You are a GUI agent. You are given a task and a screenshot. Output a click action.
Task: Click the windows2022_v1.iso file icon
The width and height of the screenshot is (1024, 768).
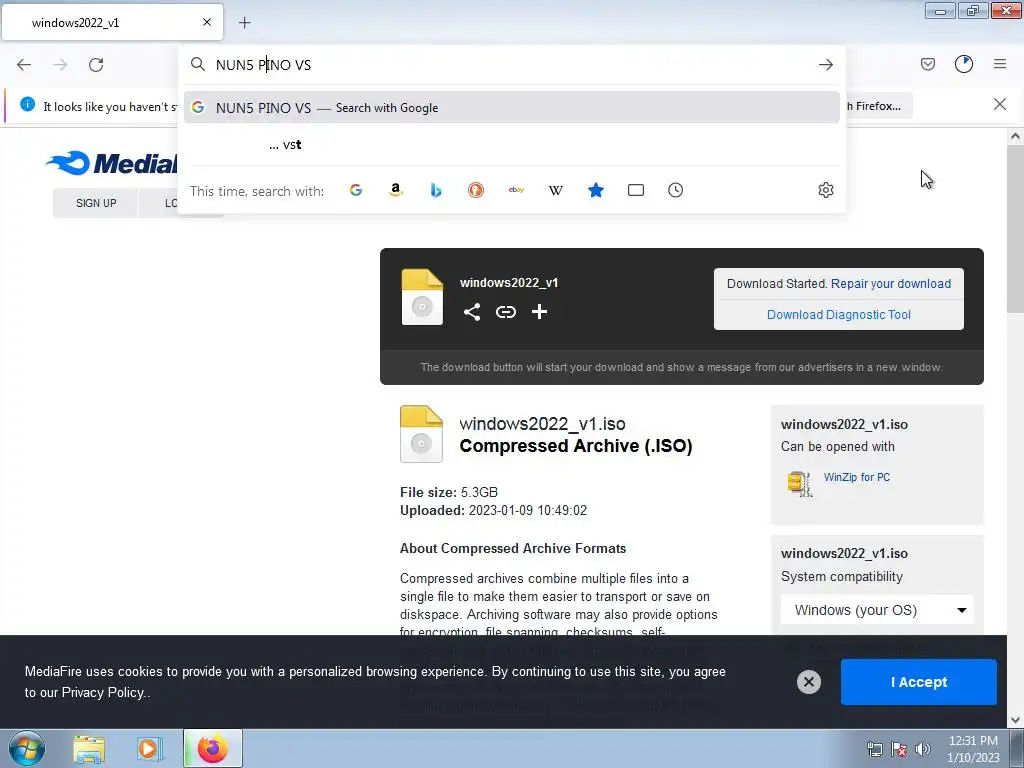(x=421, y=434)
